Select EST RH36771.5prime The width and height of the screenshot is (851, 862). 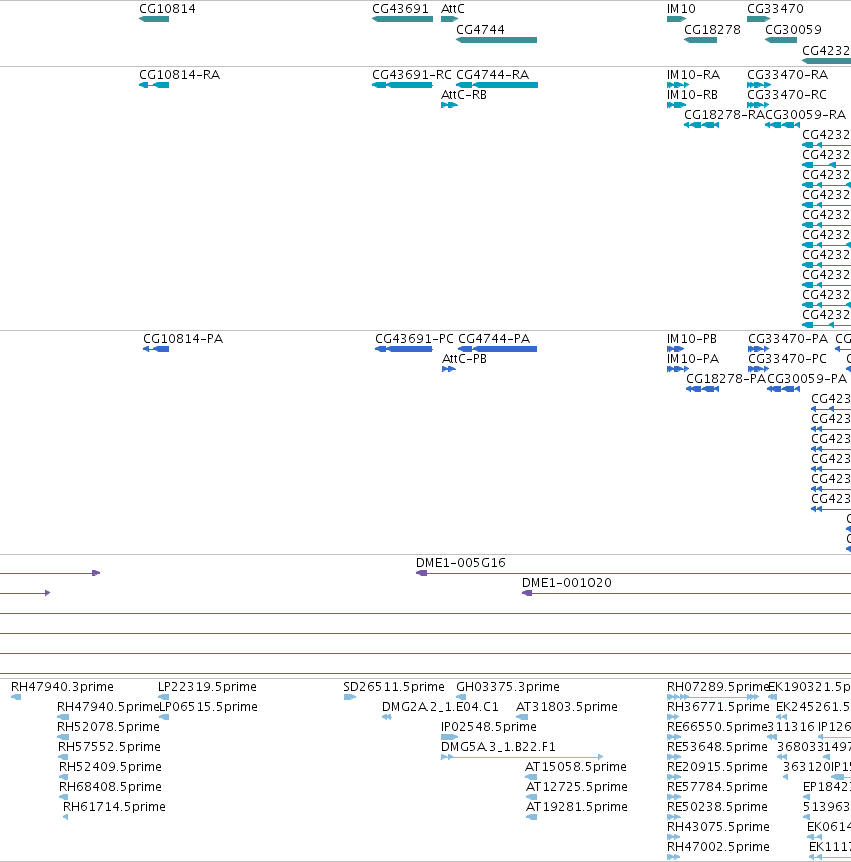click(673, 717)
